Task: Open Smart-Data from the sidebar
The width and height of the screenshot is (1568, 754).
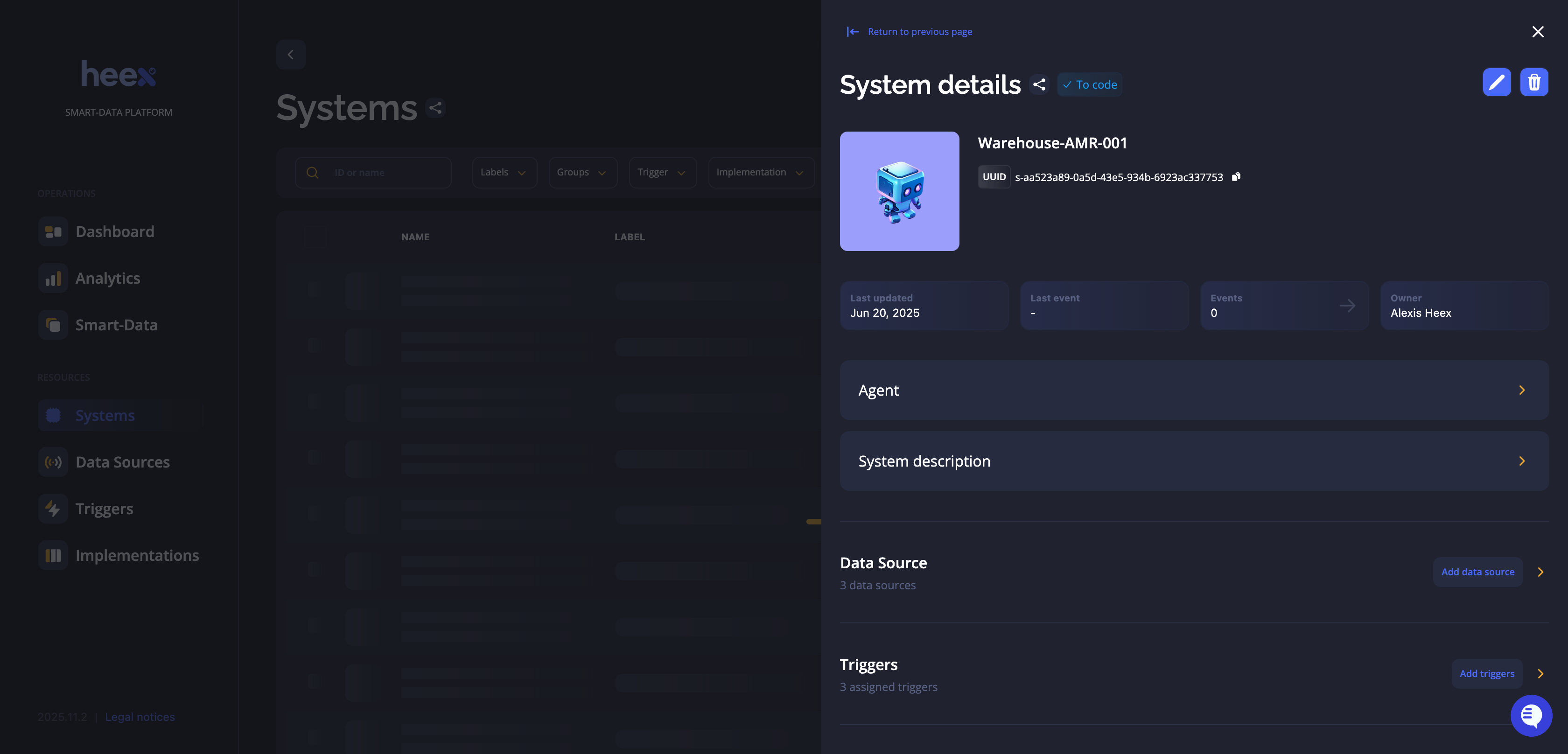Action: pyautogui.click(x=116, y=324)
